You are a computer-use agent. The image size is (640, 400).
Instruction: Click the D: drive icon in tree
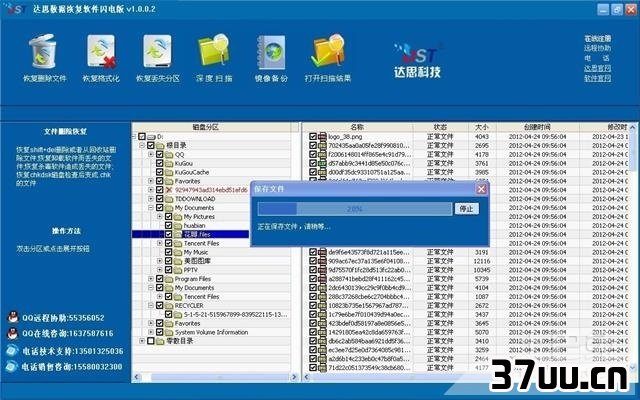pos(151,137)
